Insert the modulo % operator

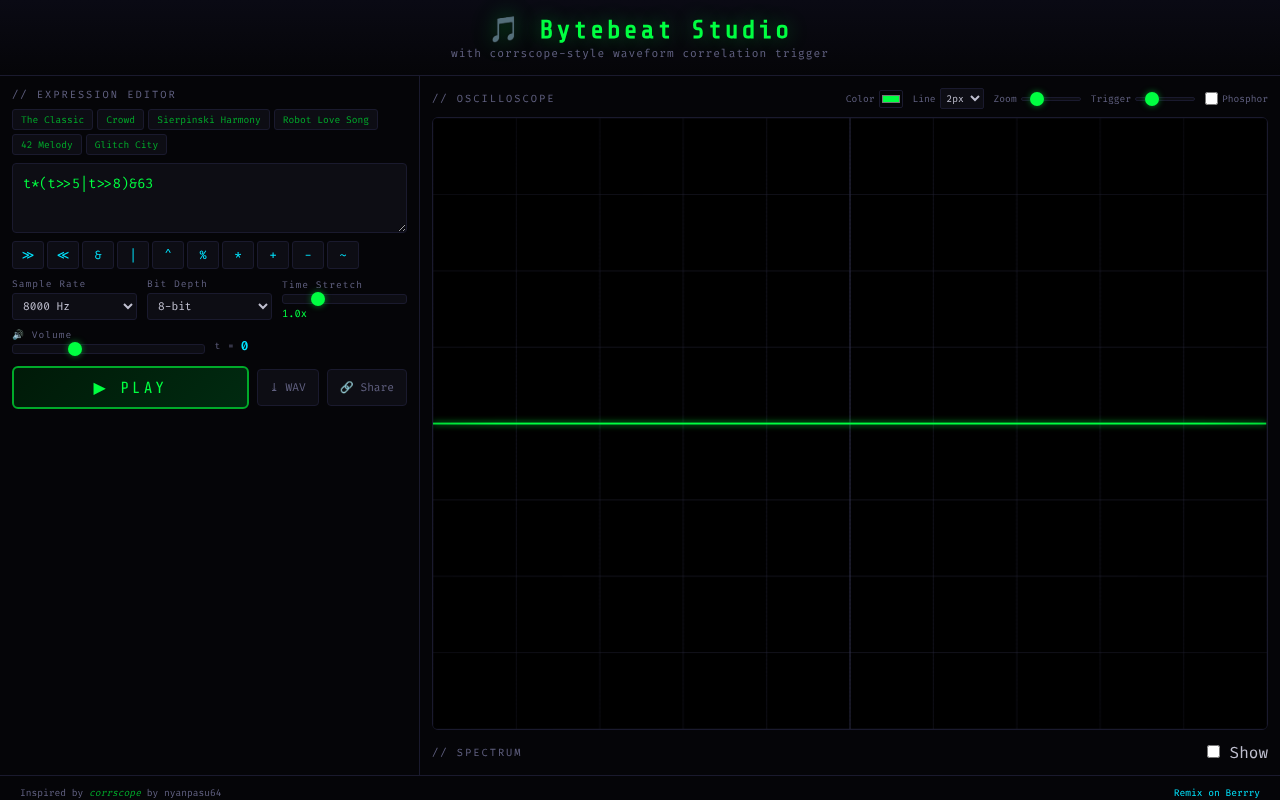click(x=203, y=255)
